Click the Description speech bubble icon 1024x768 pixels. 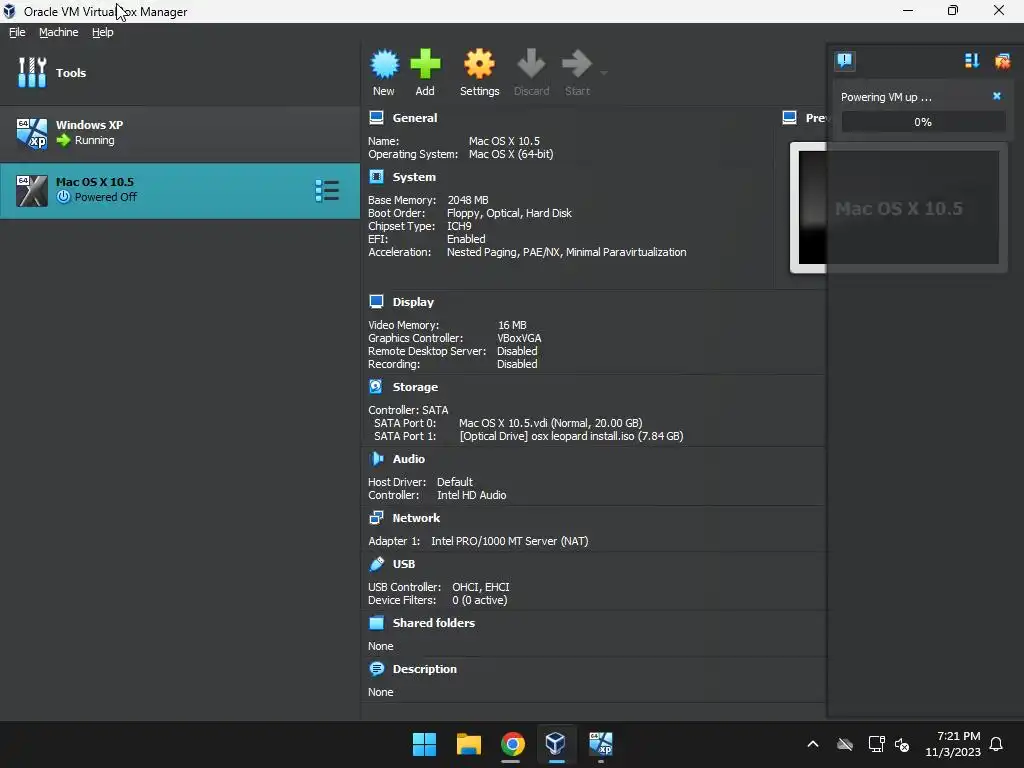tap(376, 668)
